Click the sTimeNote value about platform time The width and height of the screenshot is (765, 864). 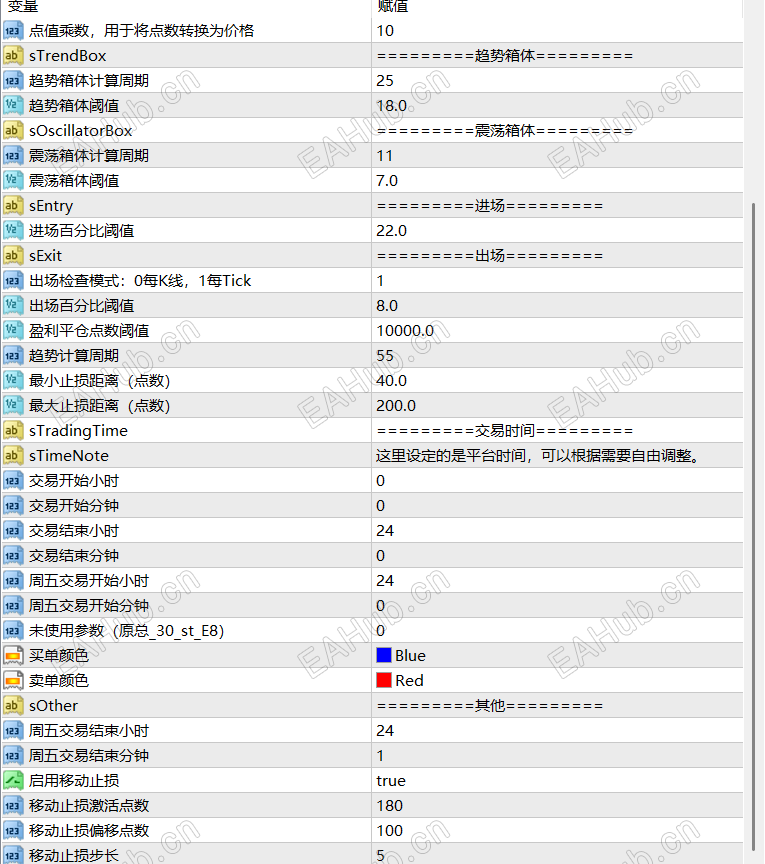coord(538,455)
